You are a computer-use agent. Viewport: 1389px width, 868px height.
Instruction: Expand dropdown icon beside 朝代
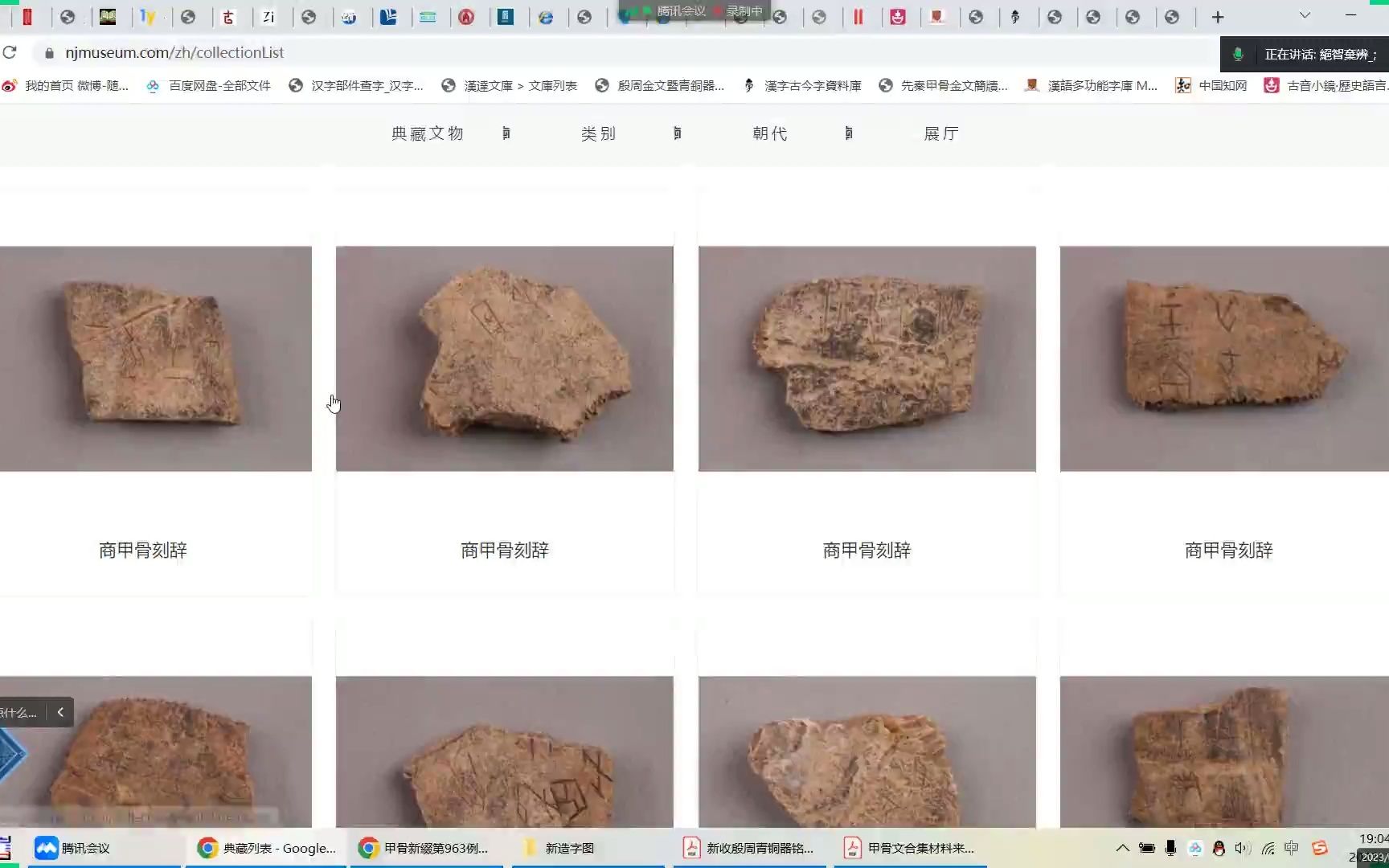coord(849,133)
